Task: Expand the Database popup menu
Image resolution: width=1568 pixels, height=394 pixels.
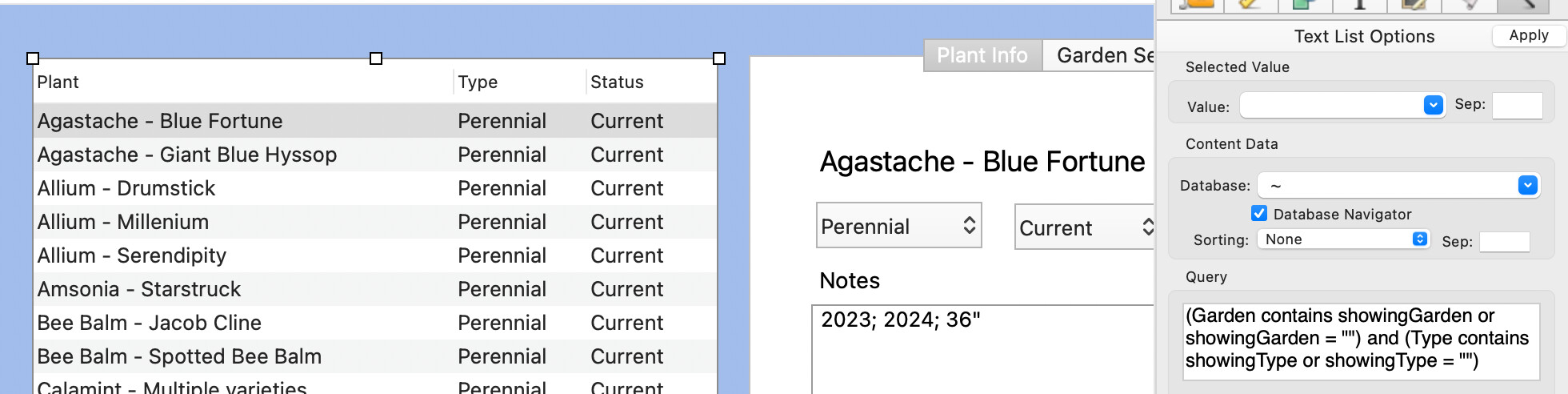Action: 1398,186
